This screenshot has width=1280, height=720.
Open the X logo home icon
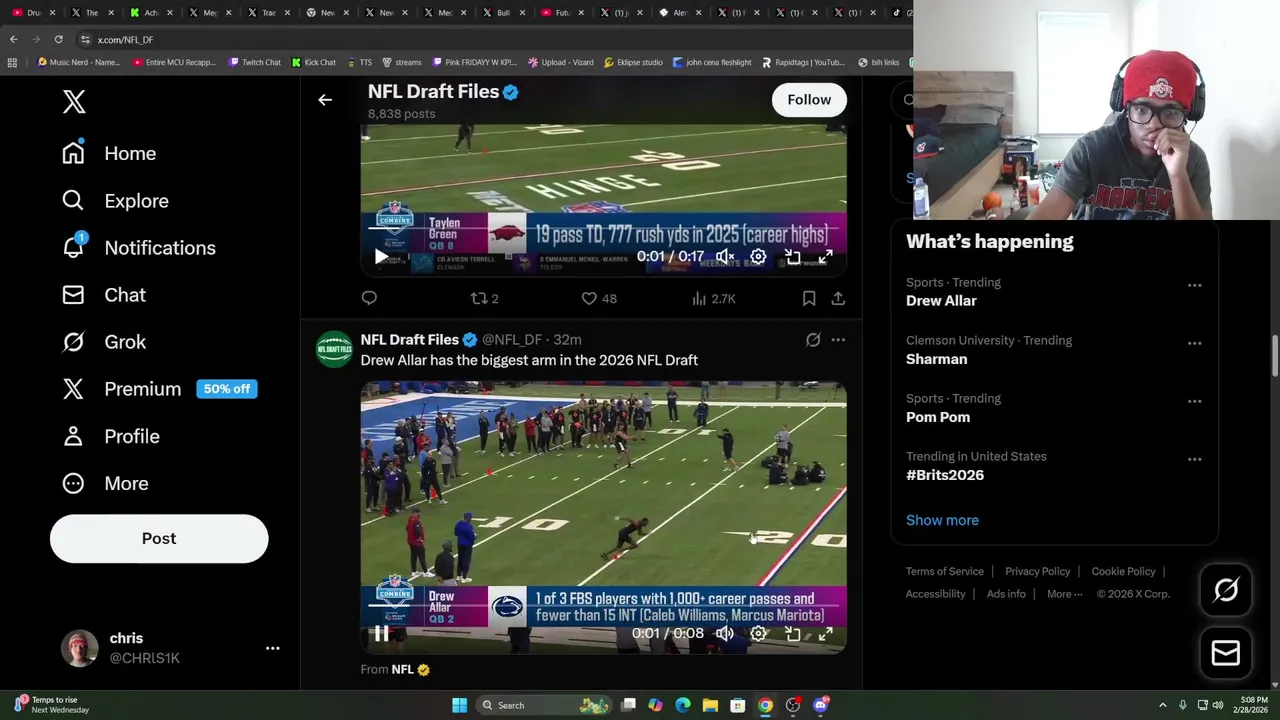coord(74,101)
